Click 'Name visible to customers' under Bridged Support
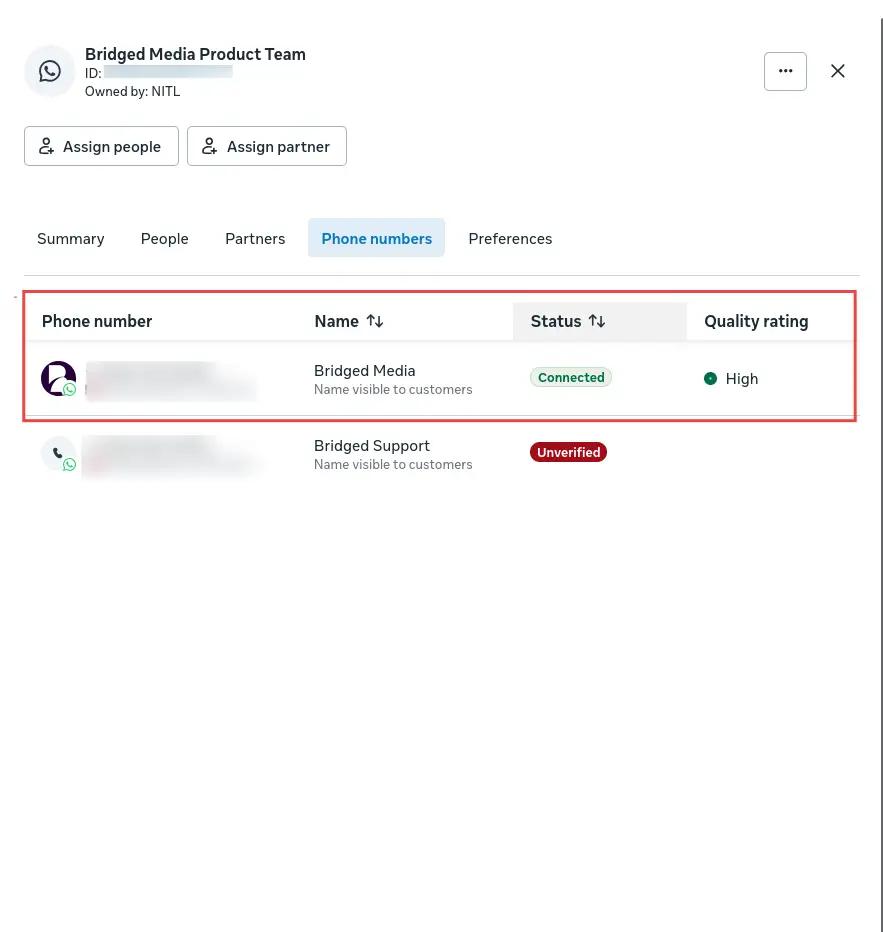 [x=393, y=464]
